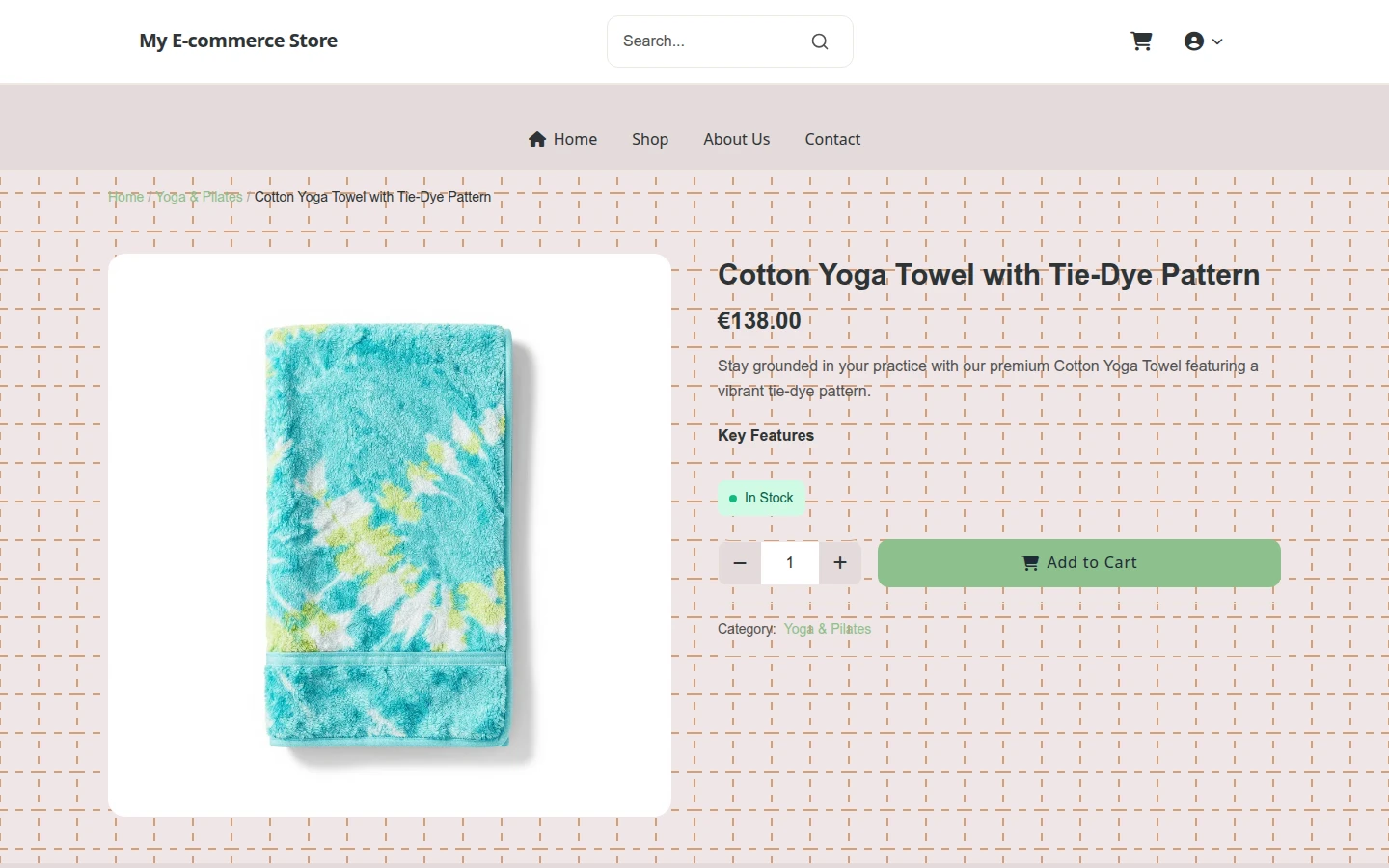Image resolution: width=1389 pixels, height=868 pixels.
Task: Open the shopping cart icon
Action: pos(1141,41)
